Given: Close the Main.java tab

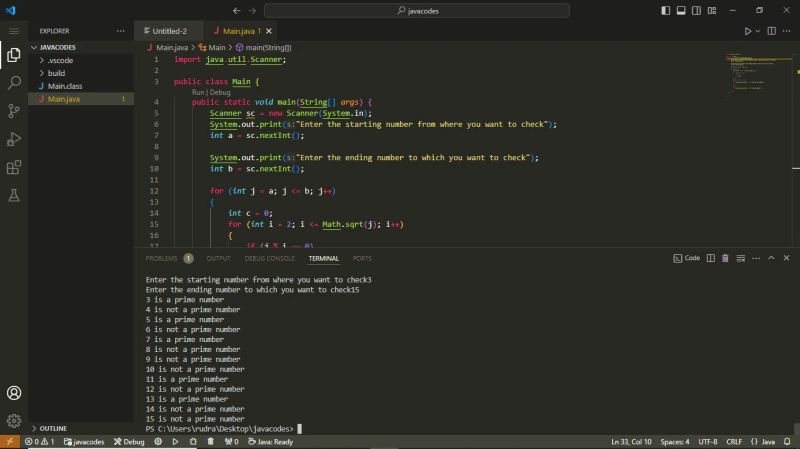Looking at the screenshot, I should (x=269, y=31).
